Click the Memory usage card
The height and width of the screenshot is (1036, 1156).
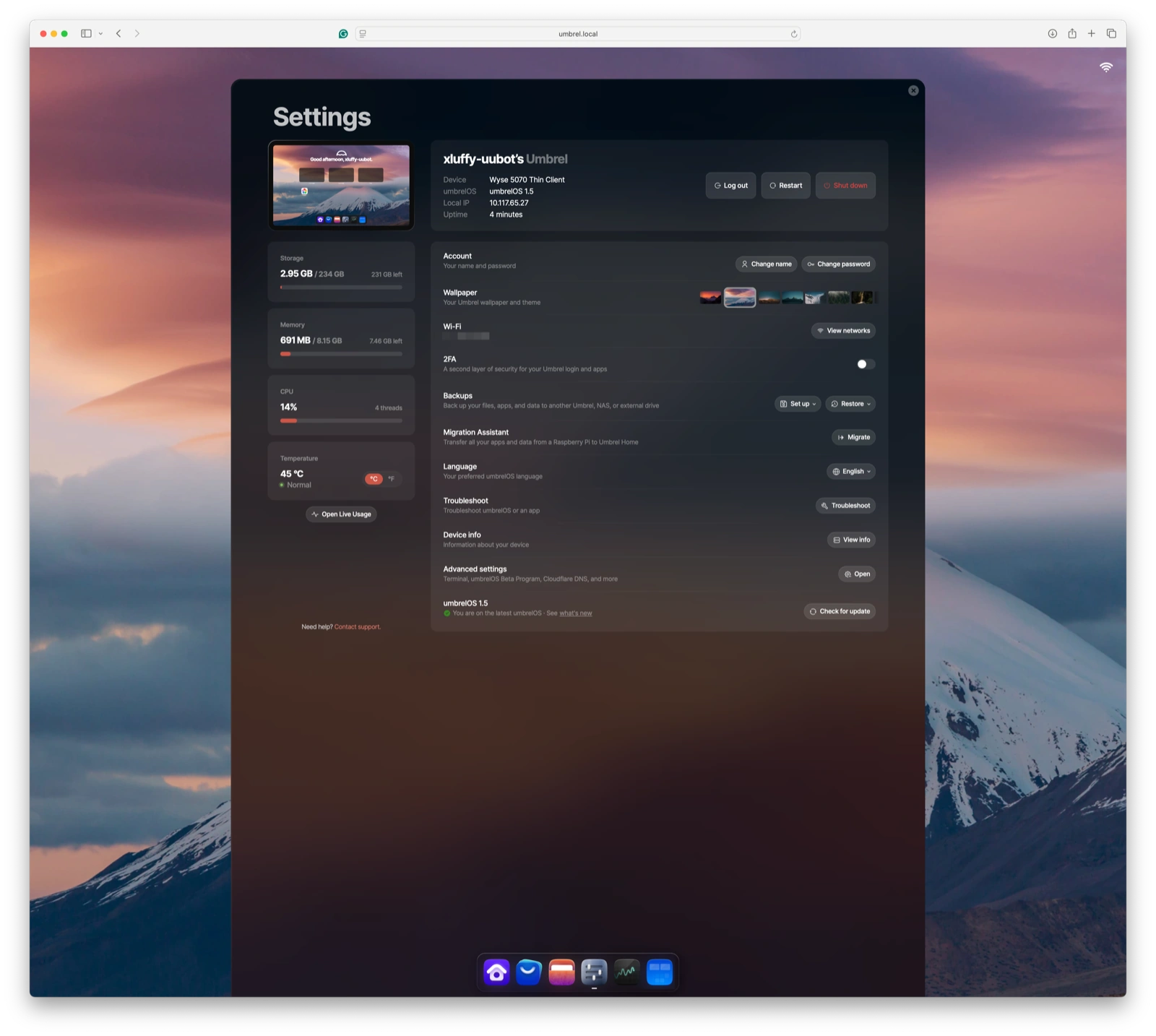tap(341, 339)
